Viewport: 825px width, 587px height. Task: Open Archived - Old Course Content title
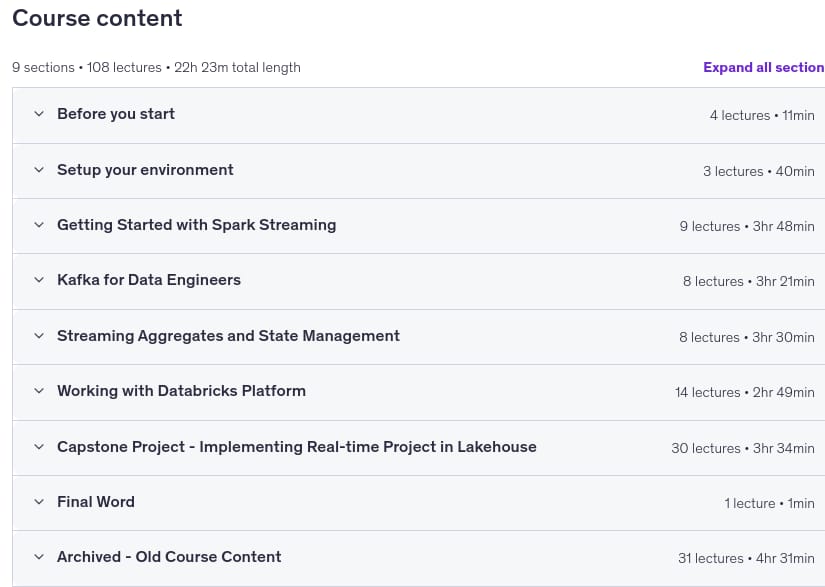click(x=169, y=556)
